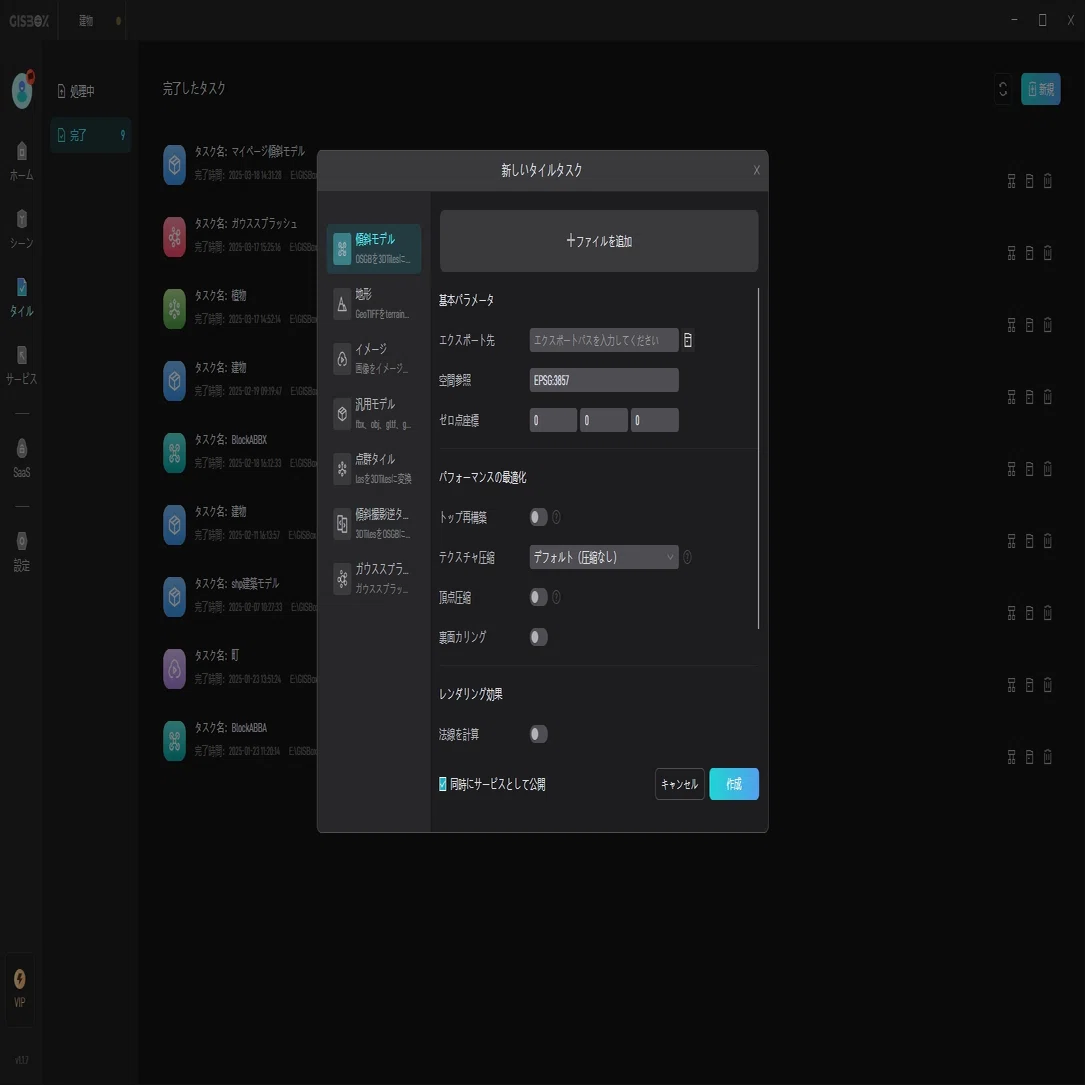Click the 空間参照 EPSG:3857 field
The width and height of the screenshot is (1085, 1085).
pos(604,380)
